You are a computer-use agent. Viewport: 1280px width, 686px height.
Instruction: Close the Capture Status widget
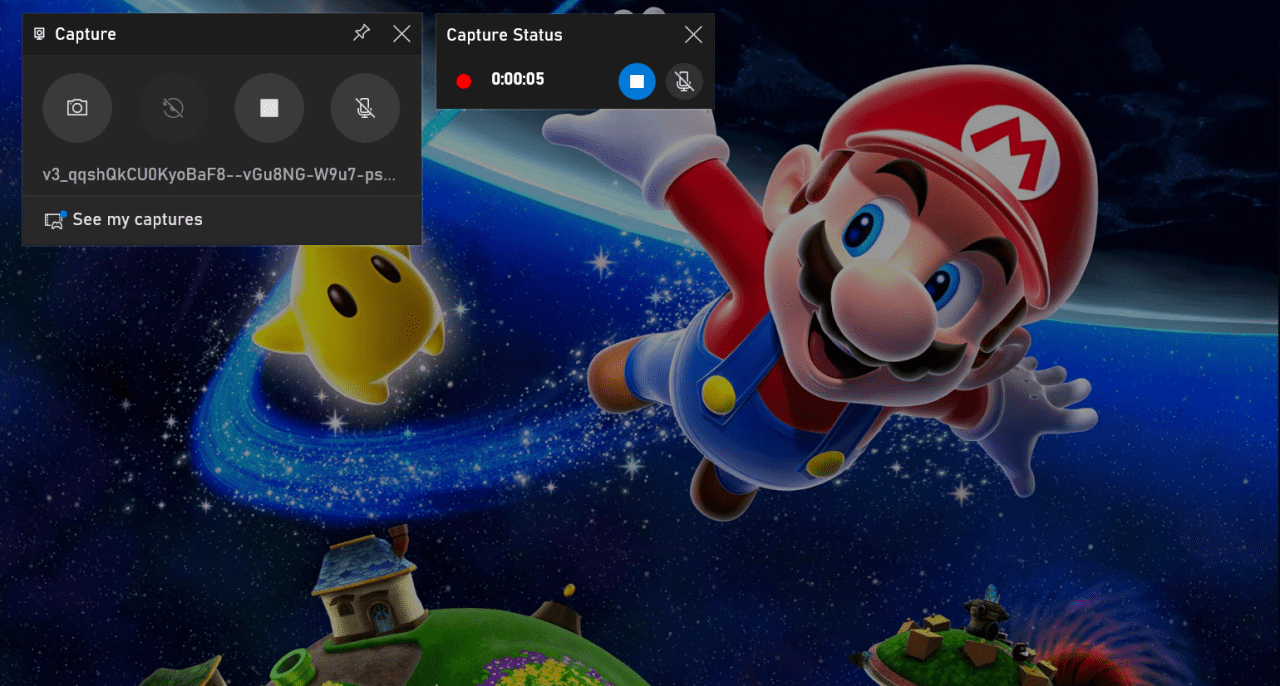click(x=693, y=35)
